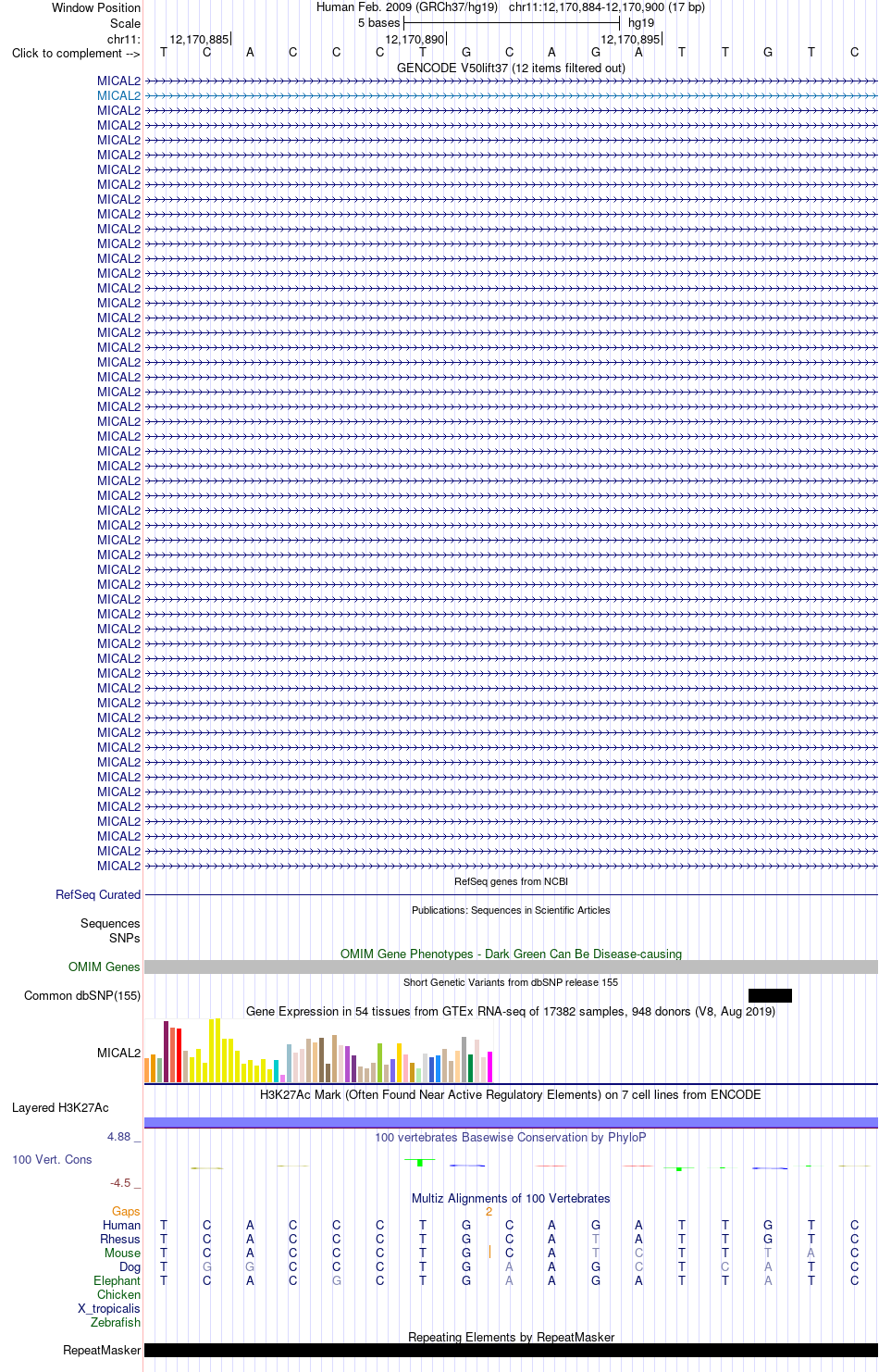Click the GTEx tissue expression bar chart

point(318,1051)
